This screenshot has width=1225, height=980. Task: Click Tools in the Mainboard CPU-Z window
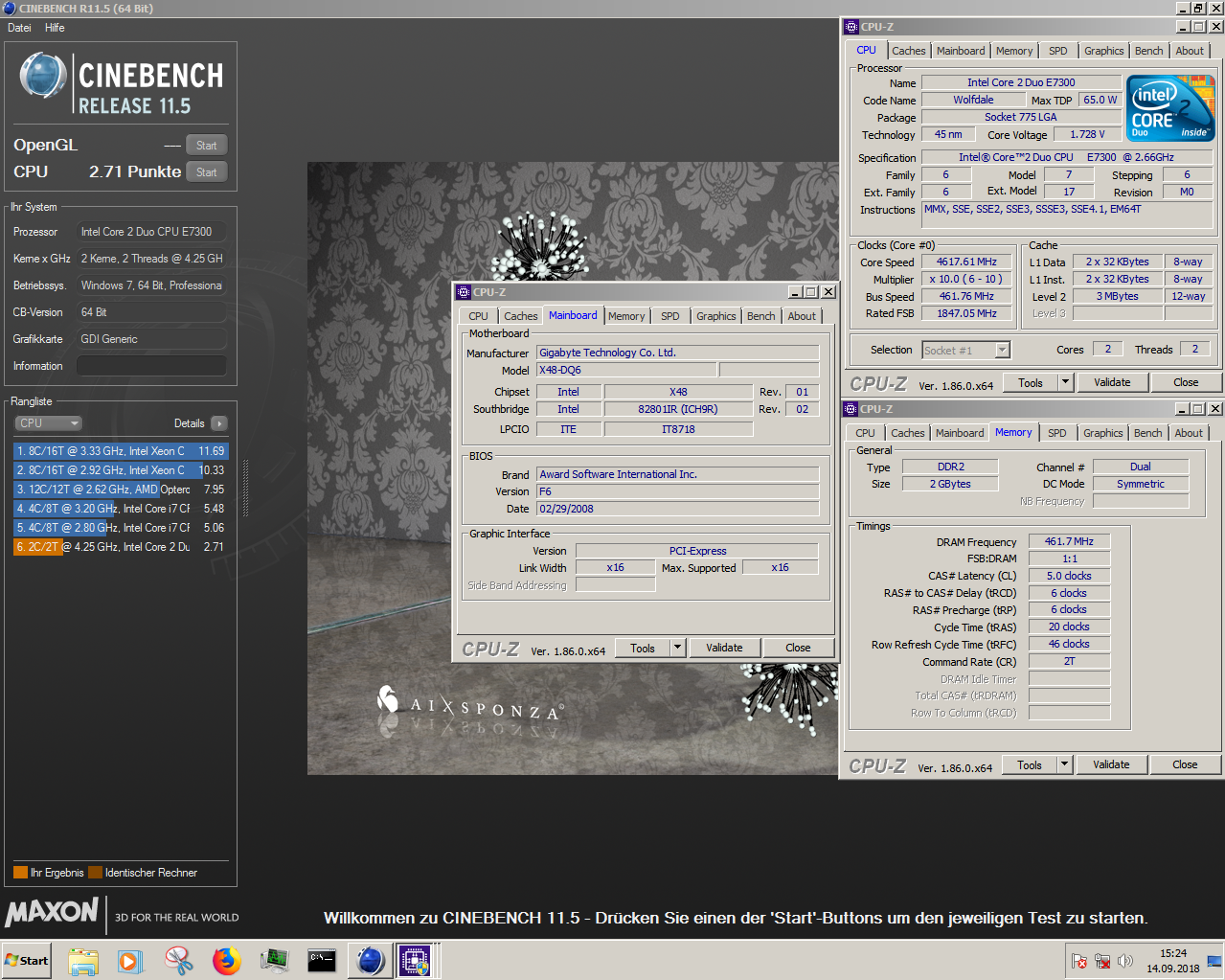[643, 648]
